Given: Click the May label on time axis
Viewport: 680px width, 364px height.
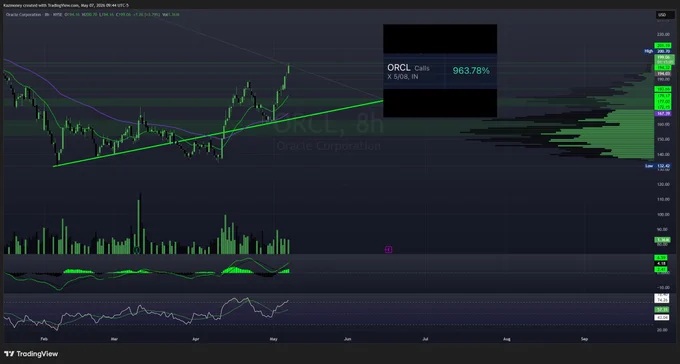Looking at the screenshot, I should click(273, 339).
